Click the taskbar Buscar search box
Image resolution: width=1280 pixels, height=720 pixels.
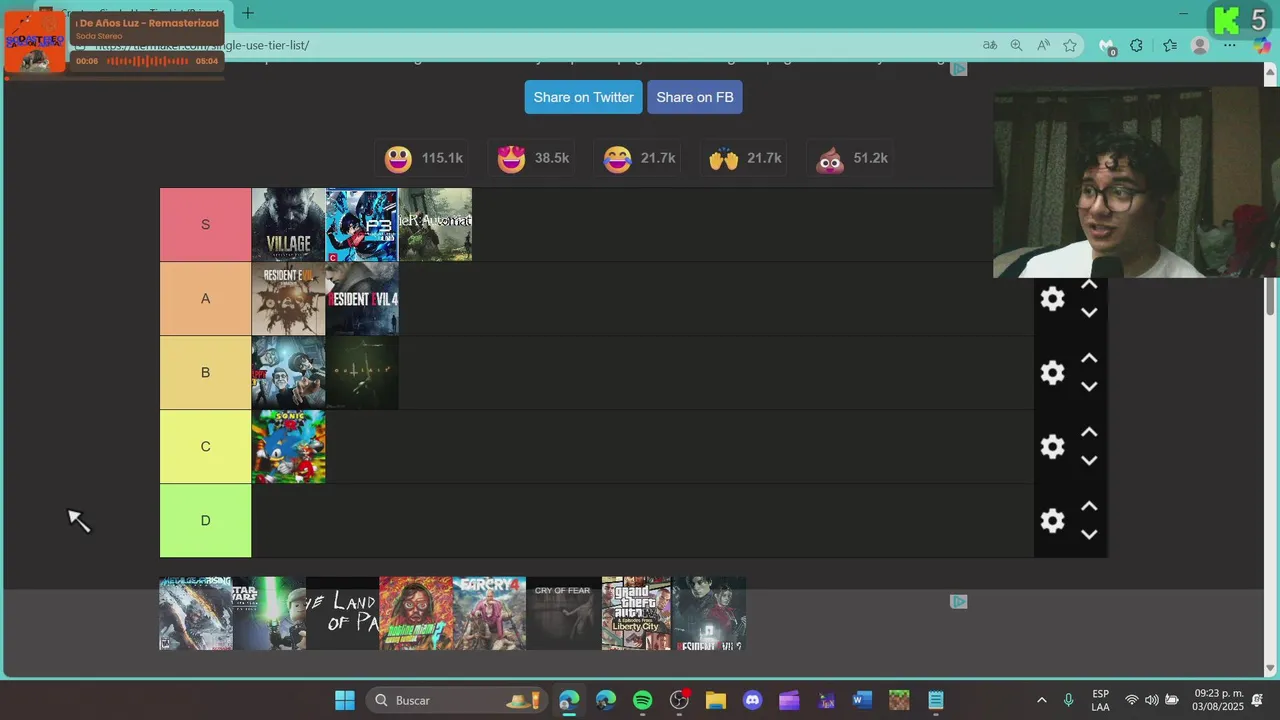(x=458, y=700)
